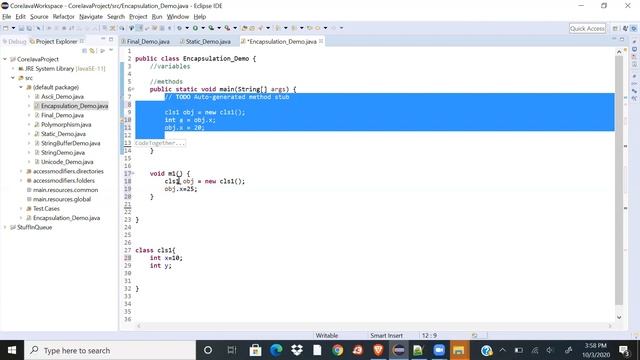Screen dimensions: 640x360
Task: Open the Search menu
Action: click(116, 17)
